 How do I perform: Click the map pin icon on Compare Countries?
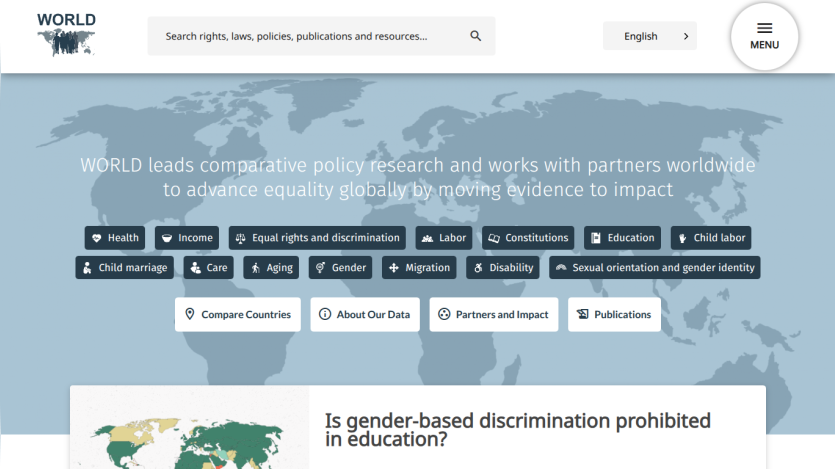click(190, 314)
